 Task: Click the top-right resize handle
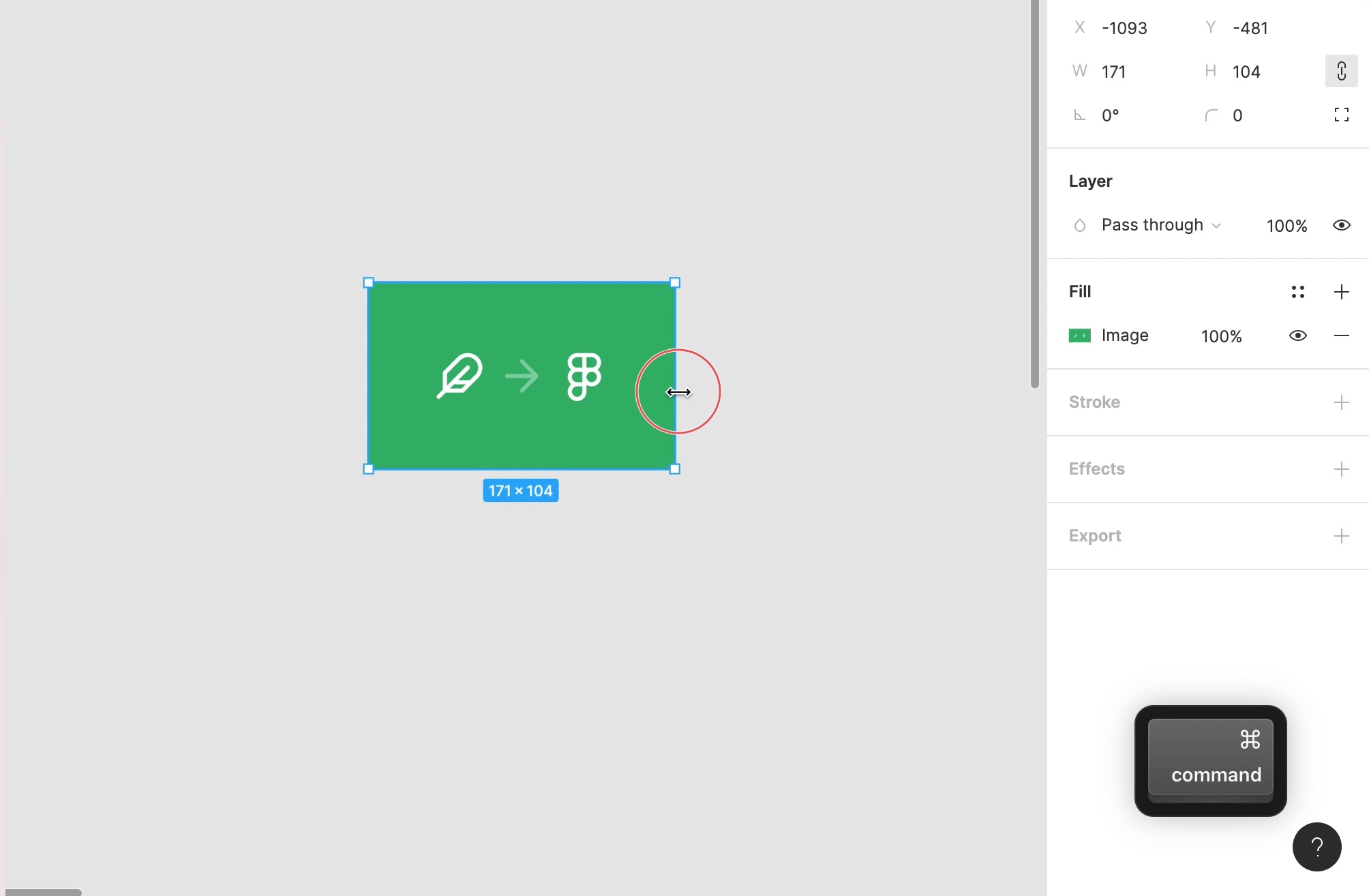click(675, 282)
